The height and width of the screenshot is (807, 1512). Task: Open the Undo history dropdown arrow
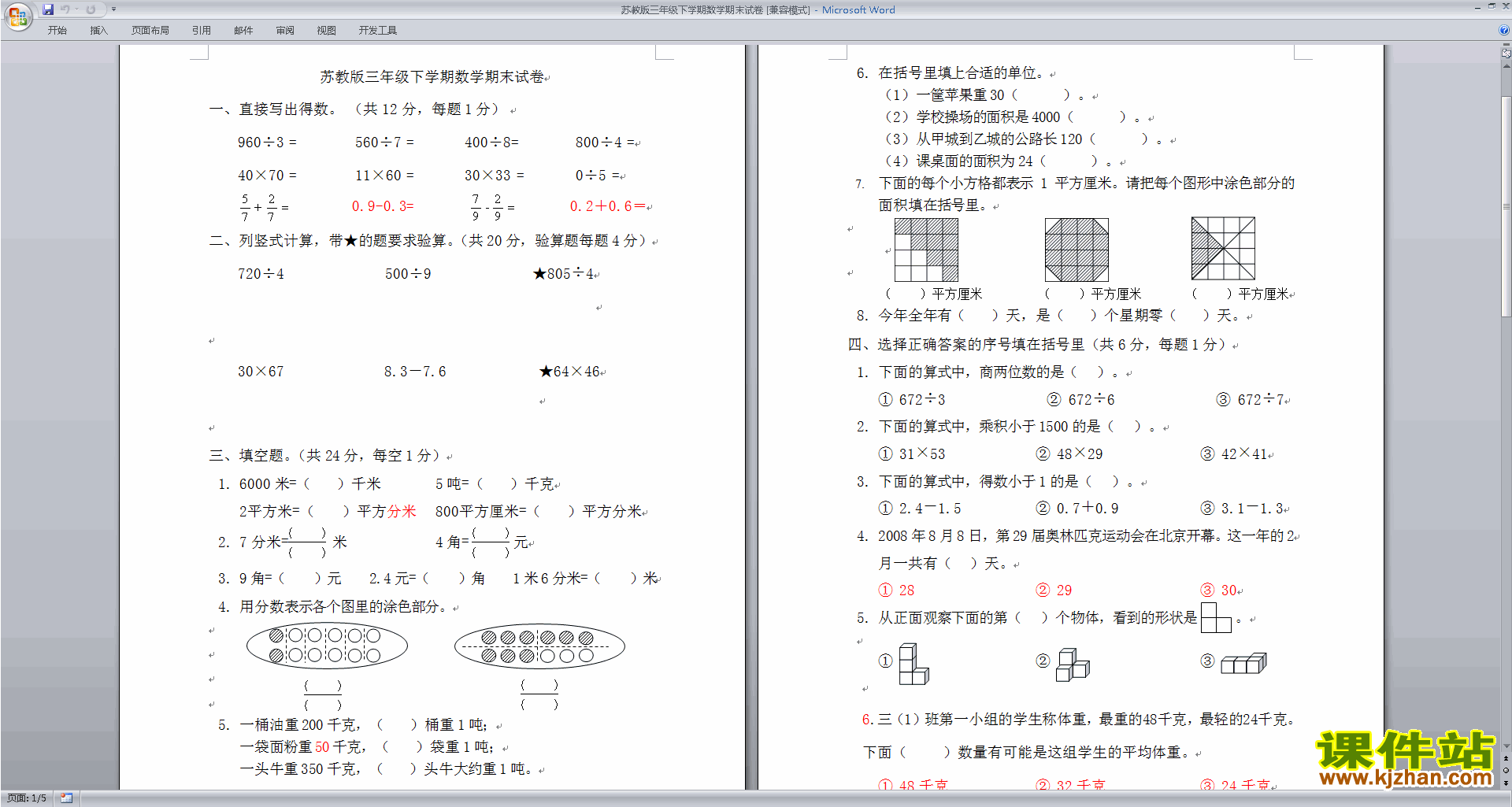(76, 9)
